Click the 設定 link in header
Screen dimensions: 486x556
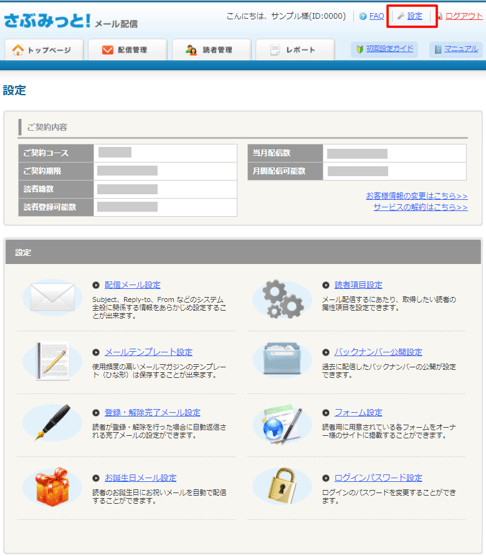414,16
